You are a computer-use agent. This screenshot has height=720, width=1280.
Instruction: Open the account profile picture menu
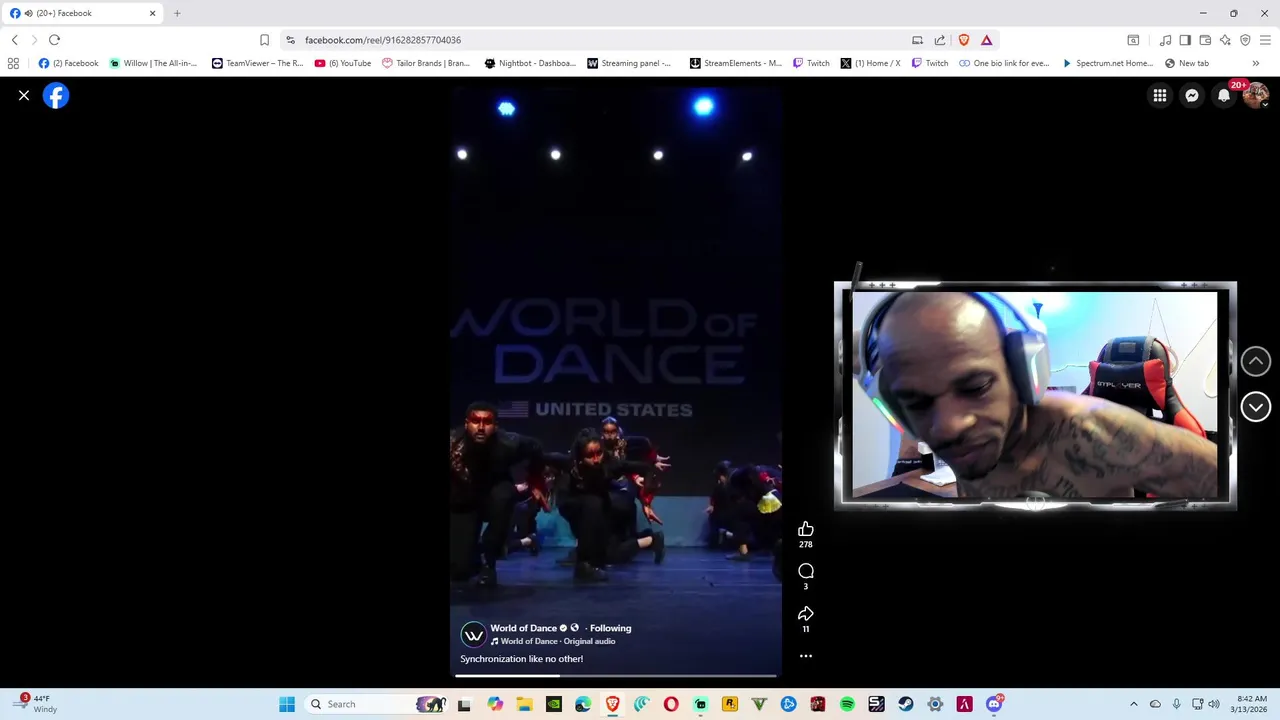(1256, 95)
